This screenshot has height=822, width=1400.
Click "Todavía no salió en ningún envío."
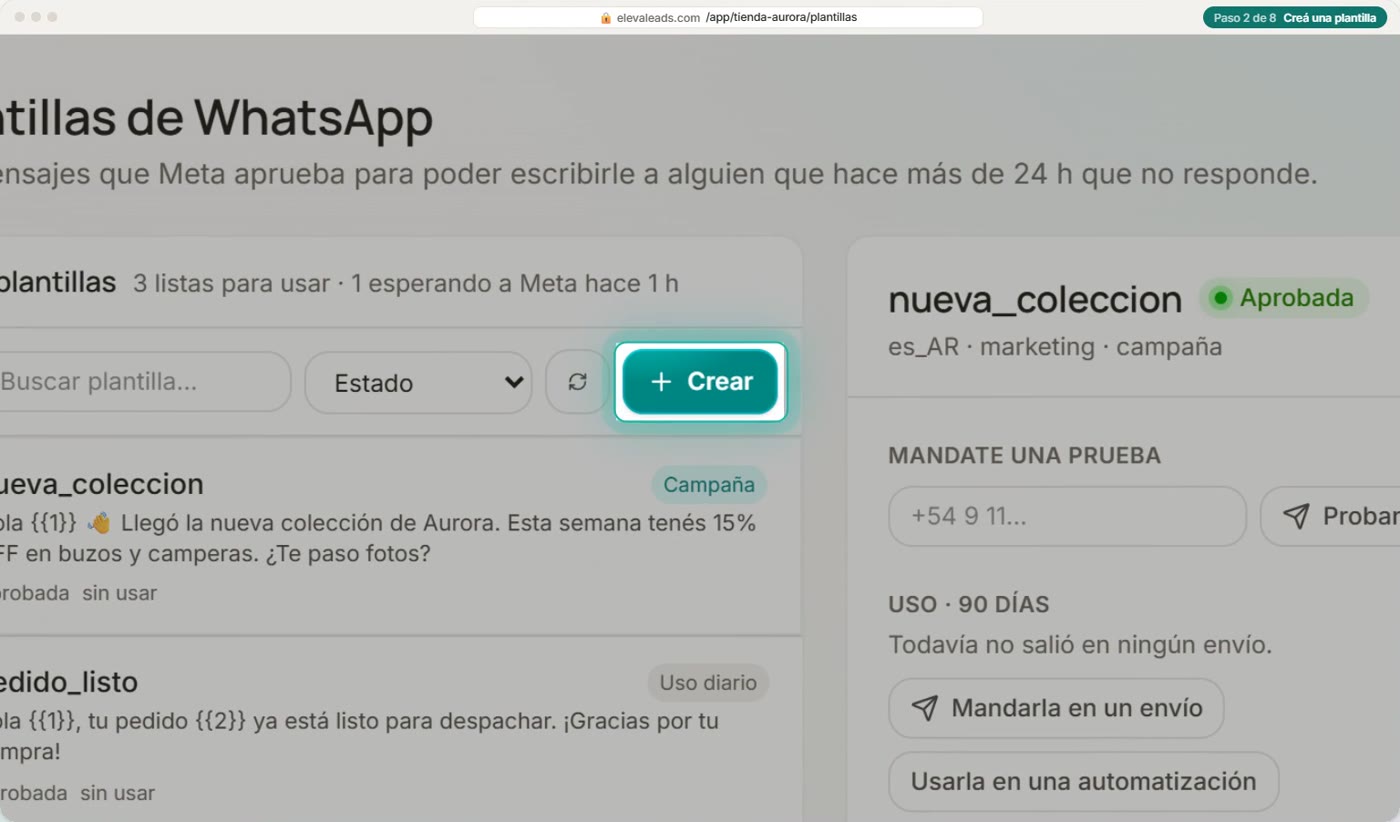click(1080, 645)
